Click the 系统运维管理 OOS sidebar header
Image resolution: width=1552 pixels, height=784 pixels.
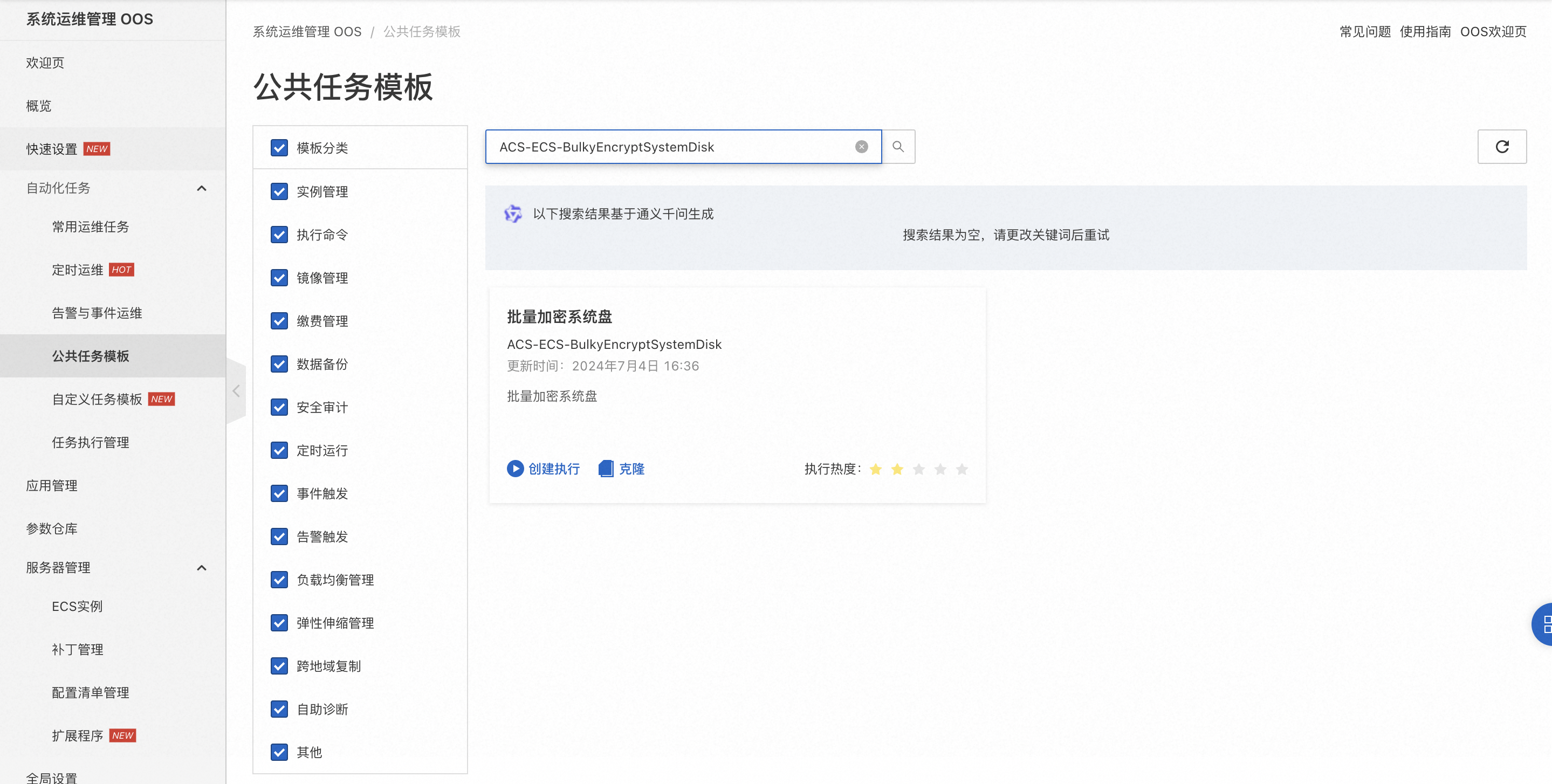pos(89,19)
